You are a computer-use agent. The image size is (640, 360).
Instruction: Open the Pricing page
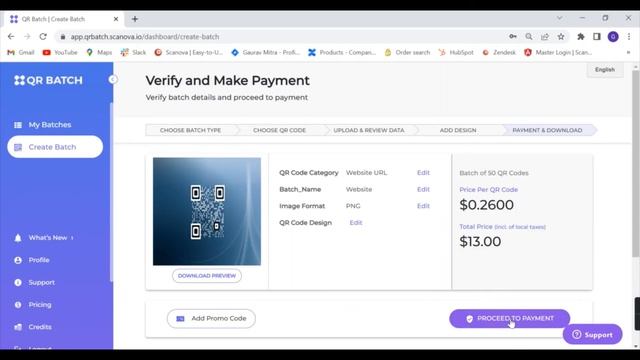coord(40,305)
